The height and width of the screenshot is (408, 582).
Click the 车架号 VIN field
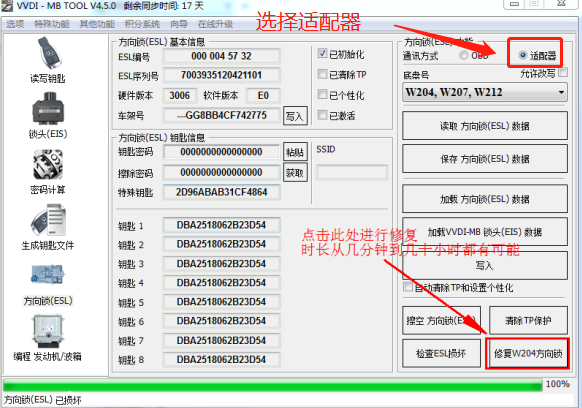pyautogui.click(x=222, y=115)
